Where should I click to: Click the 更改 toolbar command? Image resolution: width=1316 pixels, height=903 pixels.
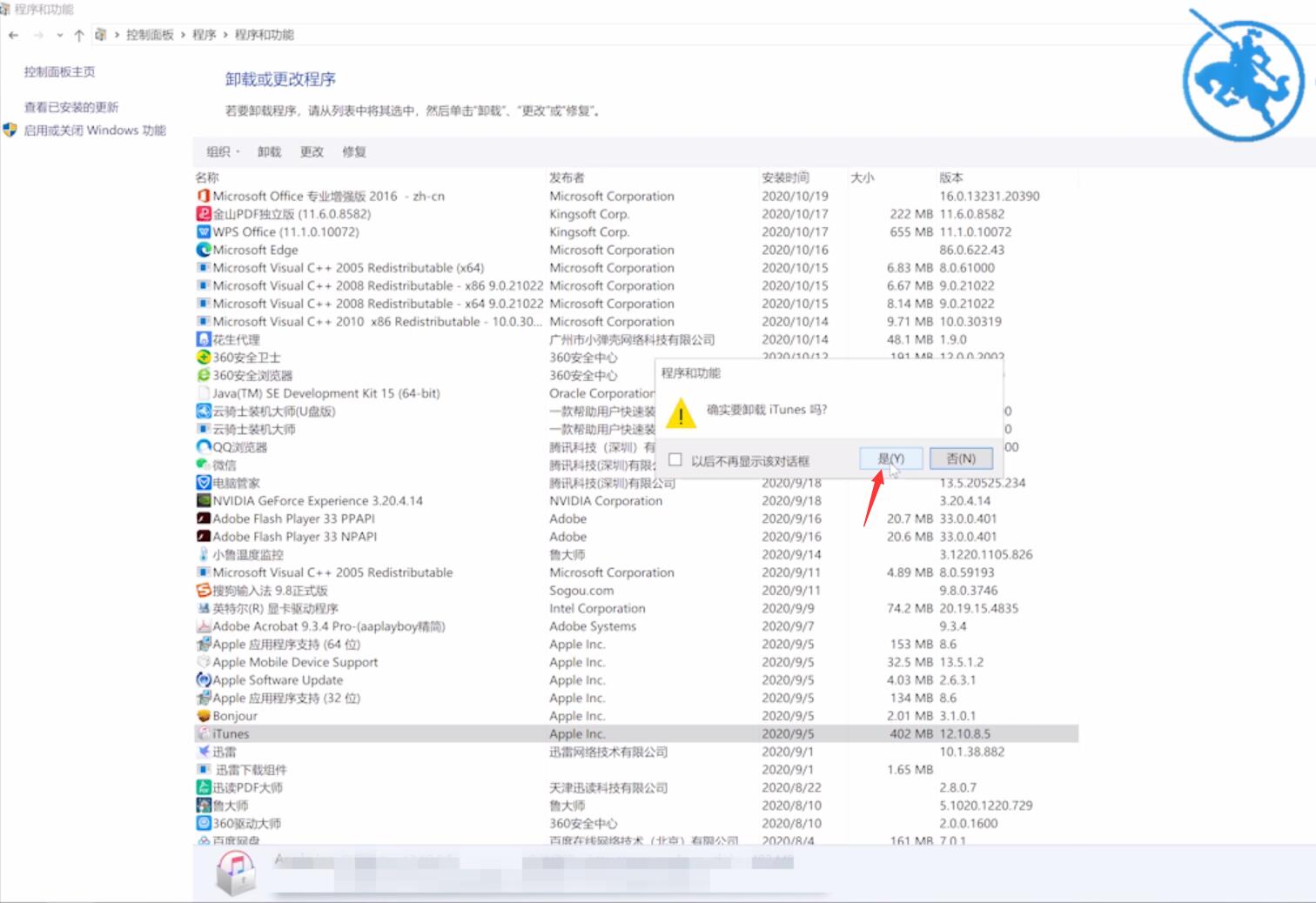[312, 151]
